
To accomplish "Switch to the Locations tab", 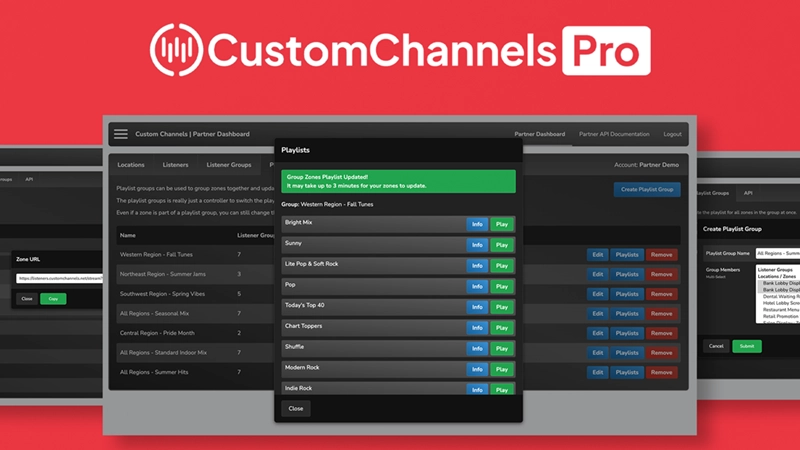I will pyautogui.click(x=131, y=165).
